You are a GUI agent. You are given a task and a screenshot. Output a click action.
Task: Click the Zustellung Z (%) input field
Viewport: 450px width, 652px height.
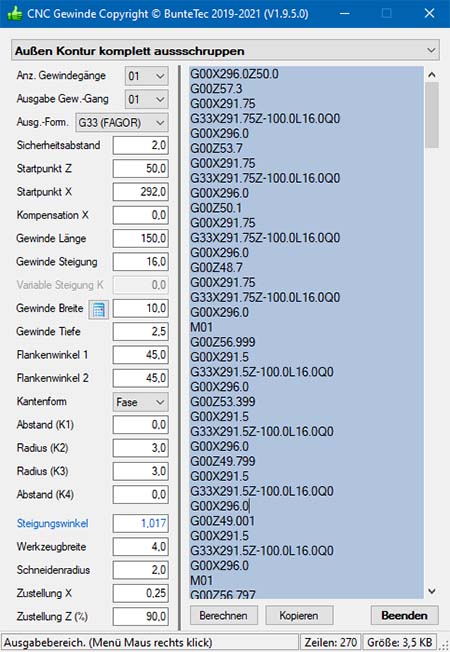point(140,617)
